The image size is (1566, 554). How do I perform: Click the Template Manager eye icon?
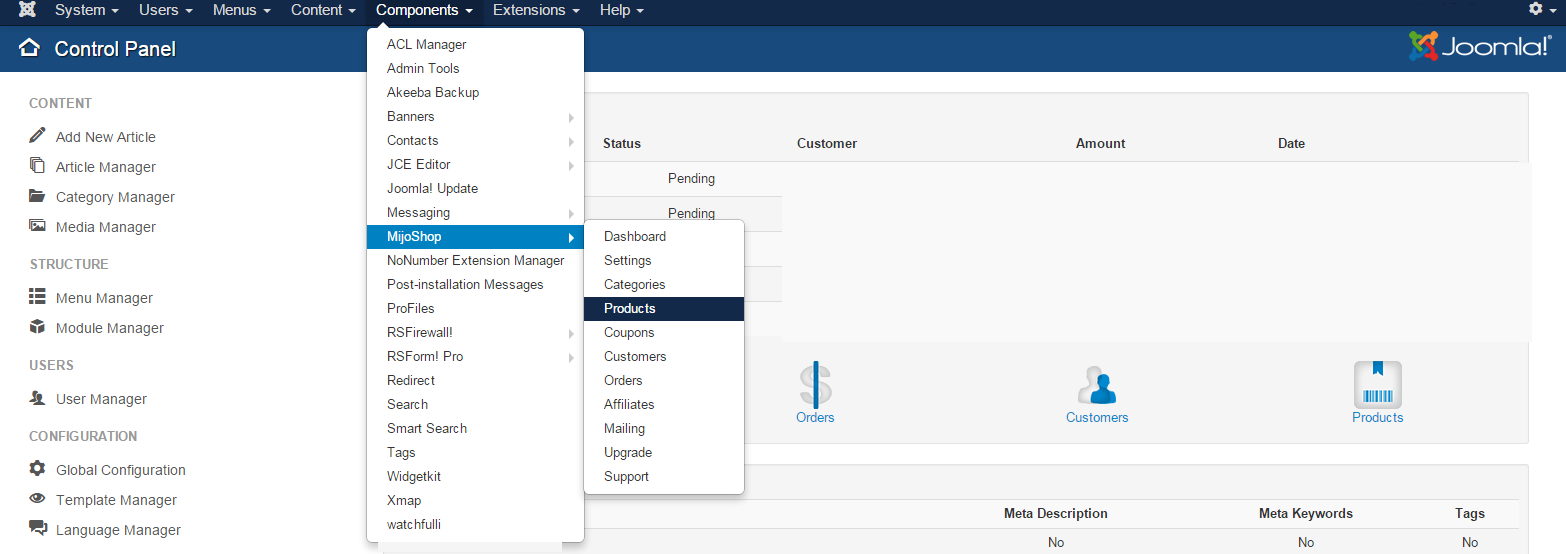tap(38, 499)
